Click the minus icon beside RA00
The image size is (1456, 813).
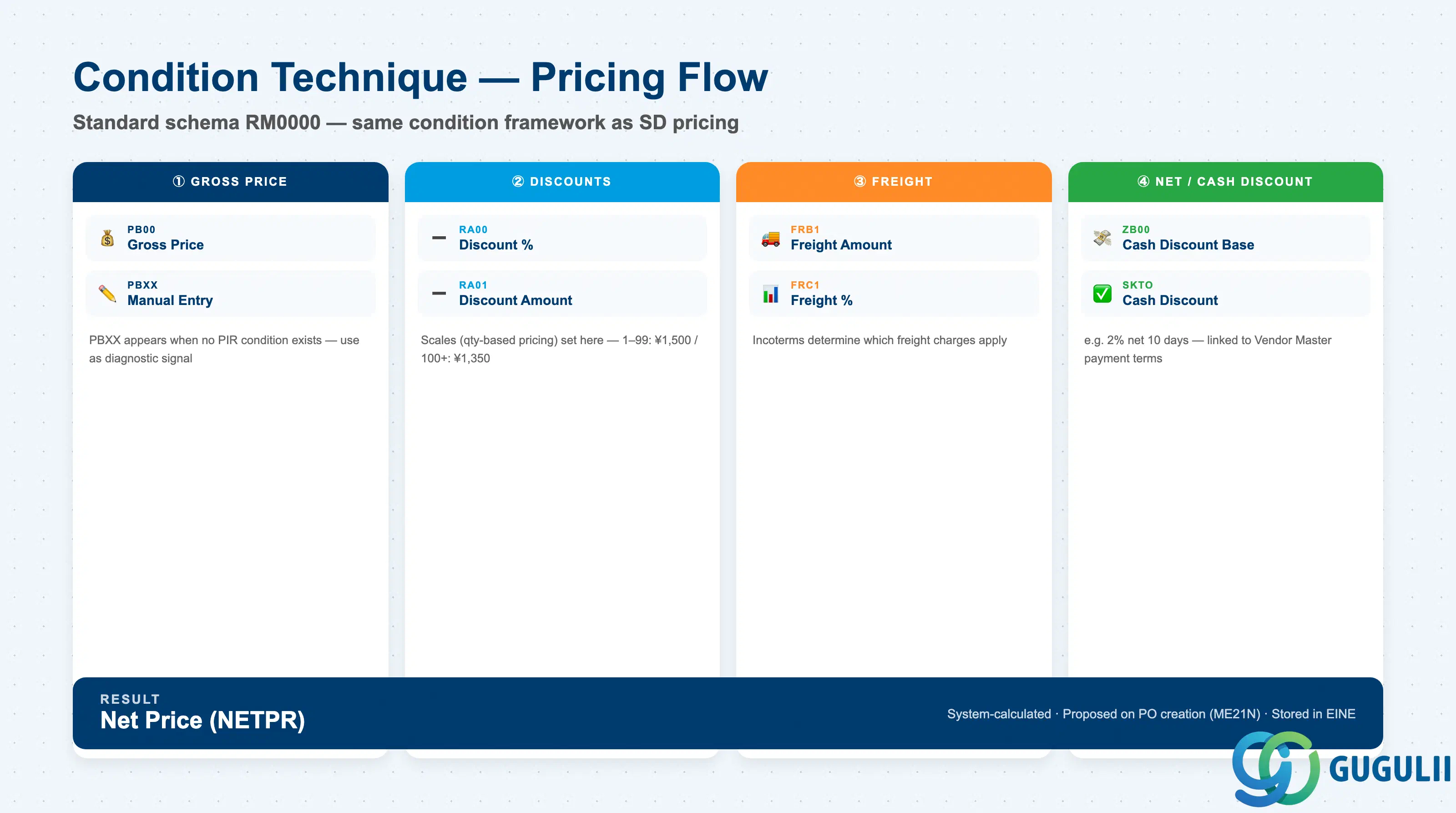439,238
